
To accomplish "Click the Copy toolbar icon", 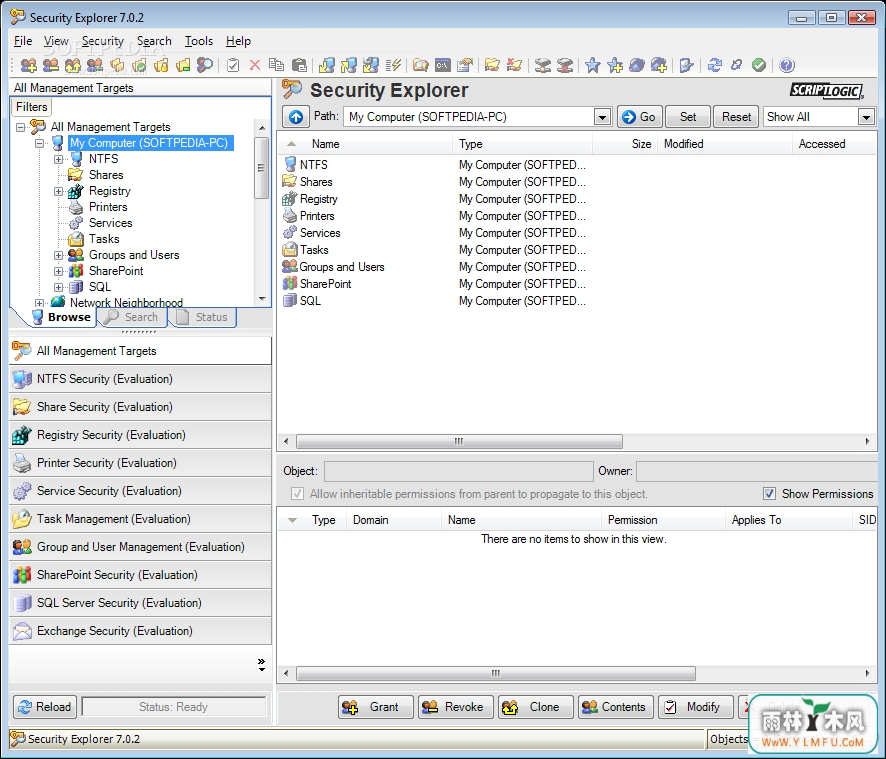I will [x=277, y=66].
